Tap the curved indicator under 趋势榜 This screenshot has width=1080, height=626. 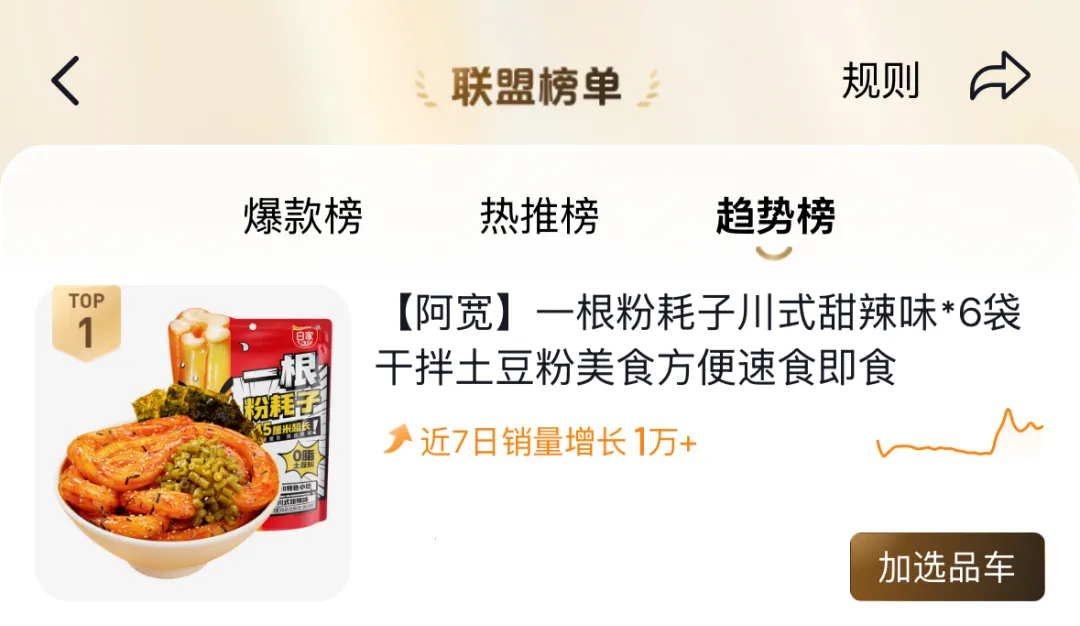click(x=774, y=253)
